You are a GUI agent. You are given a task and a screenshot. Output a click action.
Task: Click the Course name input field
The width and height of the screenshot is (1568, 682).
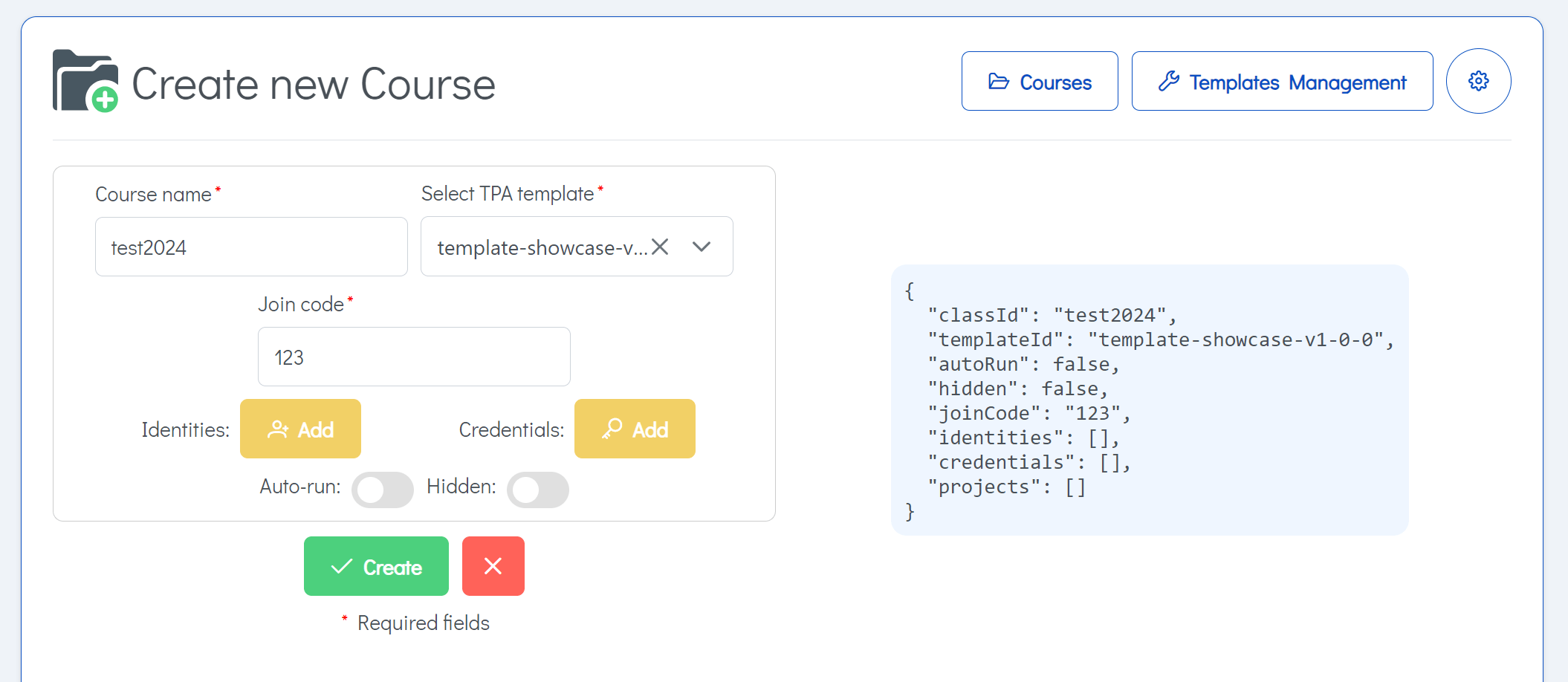251,247
